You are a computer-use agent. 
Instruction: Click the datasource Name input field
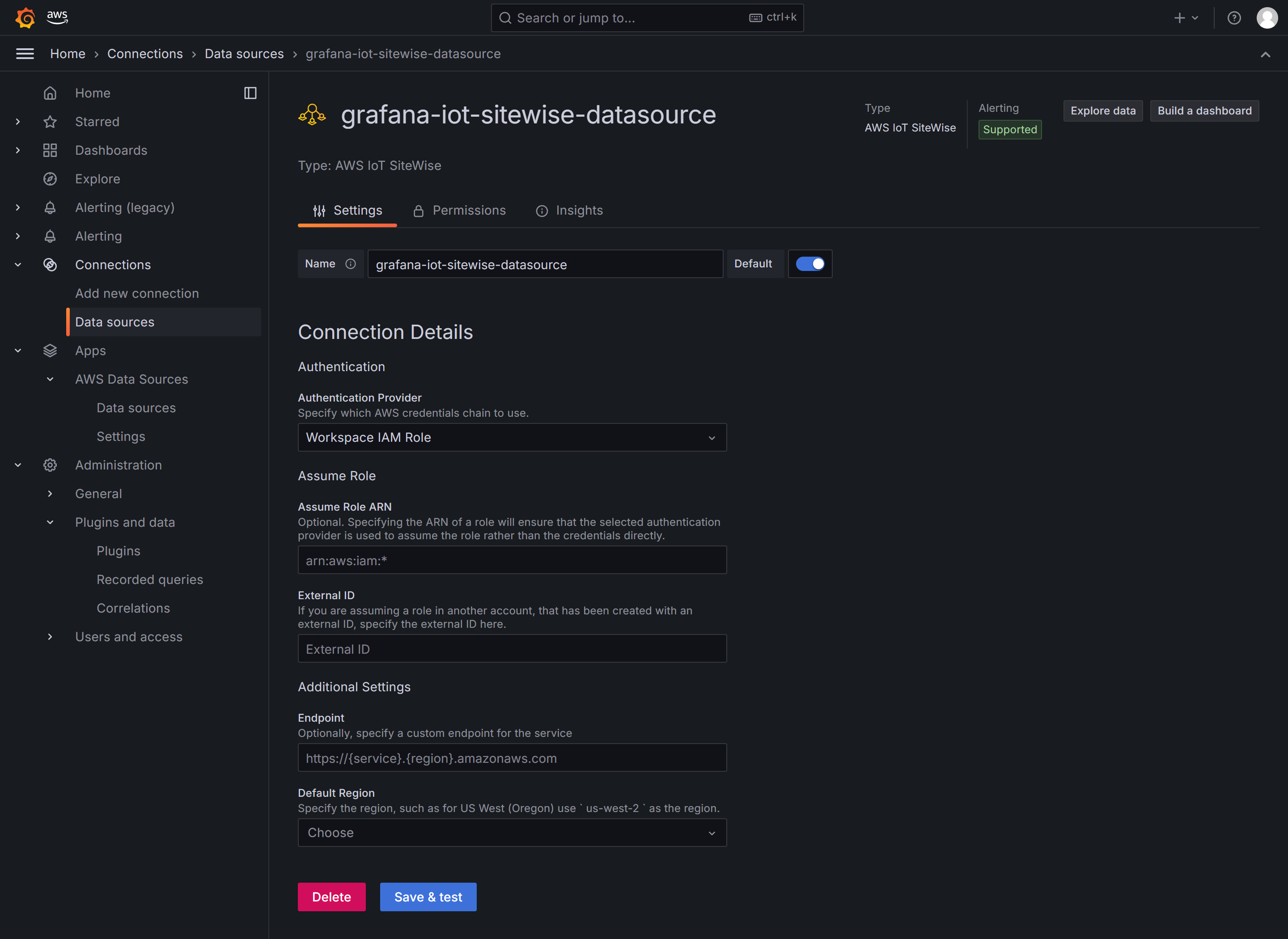[x=545, y=264]
